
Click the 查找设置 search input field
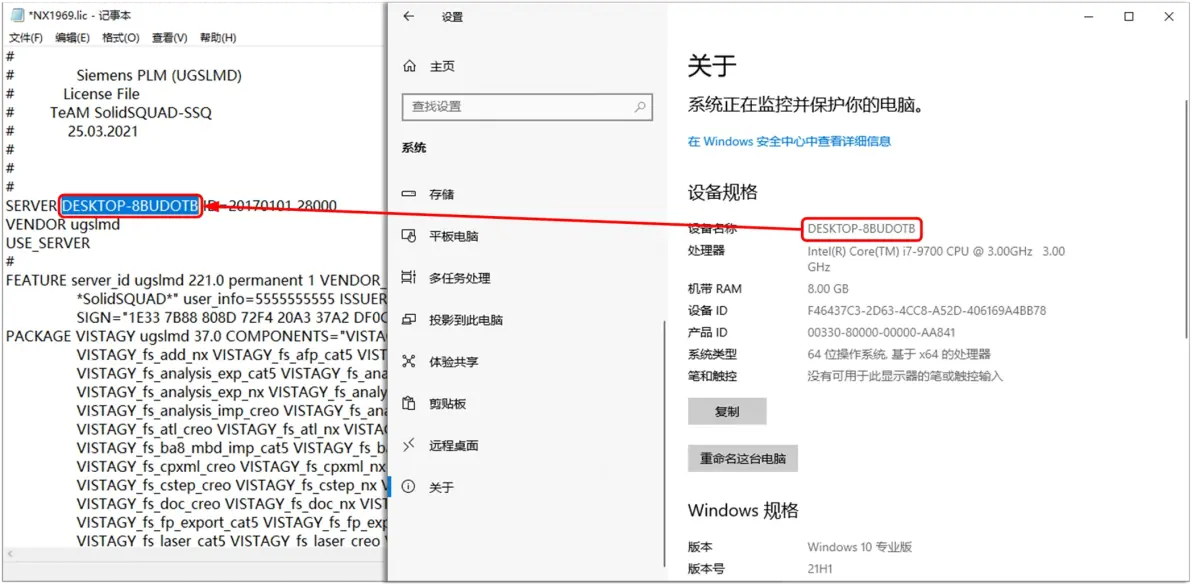click(x=527, y=106)
